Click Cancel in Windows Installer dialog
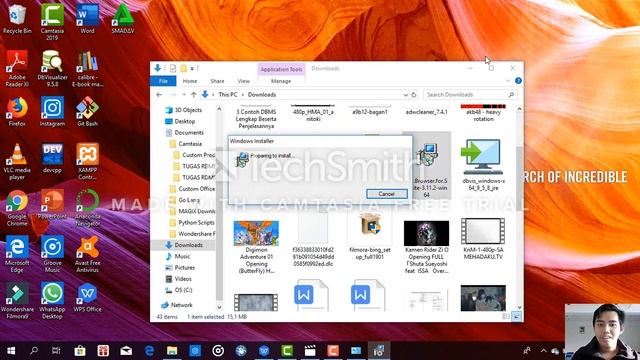The image size is (640, 360). 387,194
